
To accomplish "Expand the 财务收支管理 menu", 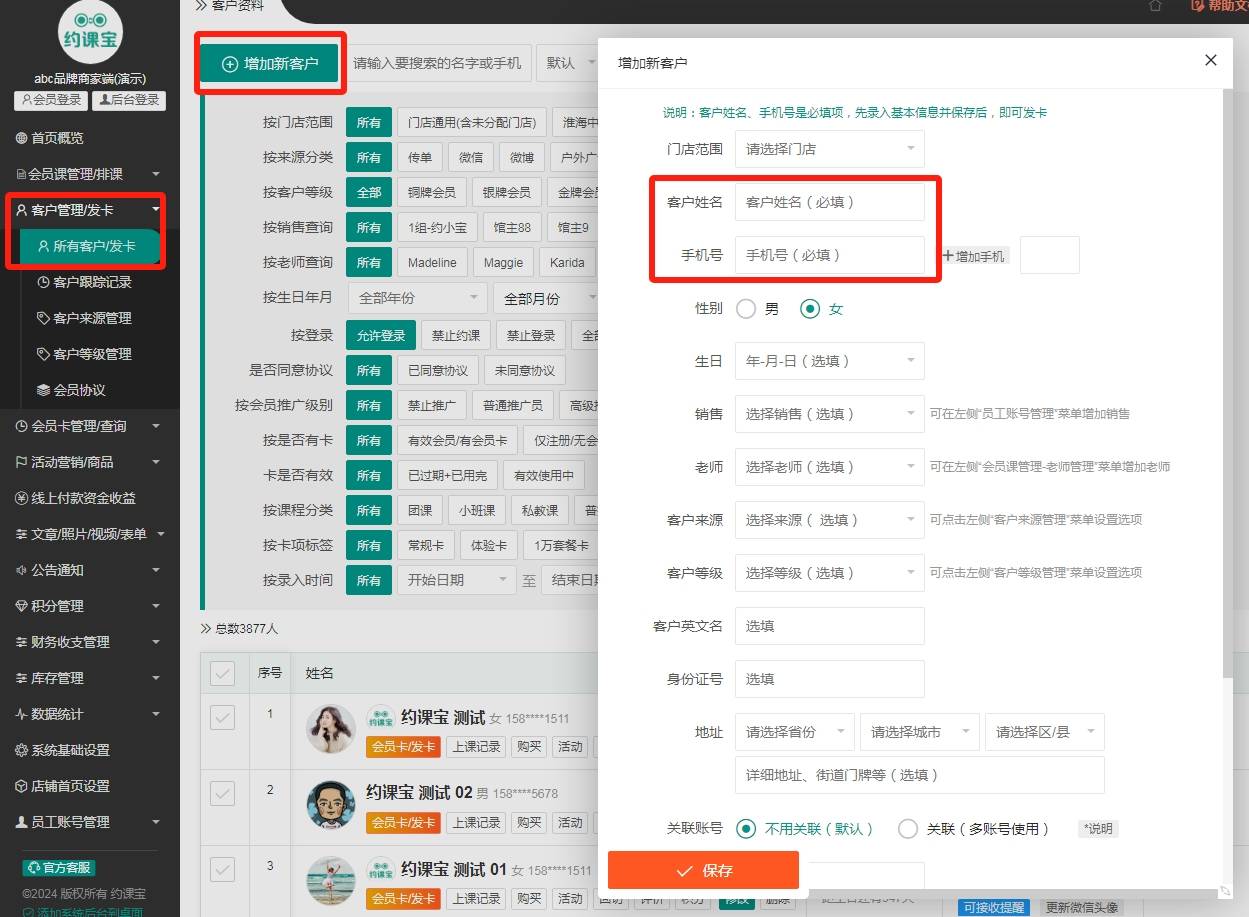I will pyautogui.click(x=88, y=642).
